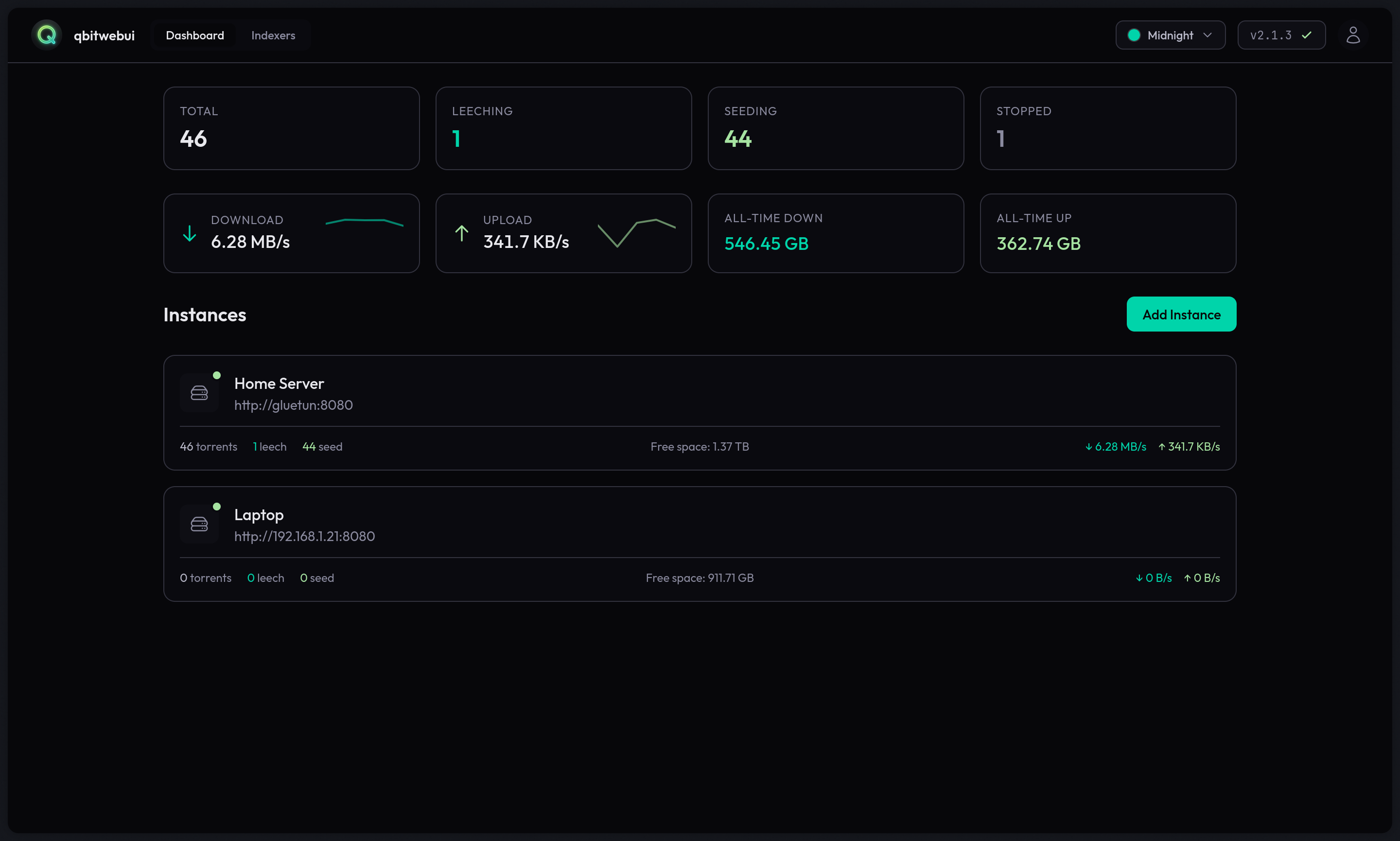Select the Dashboard tab
Viewport: 1400px width, 841px height.
click(x=194, y=35)
